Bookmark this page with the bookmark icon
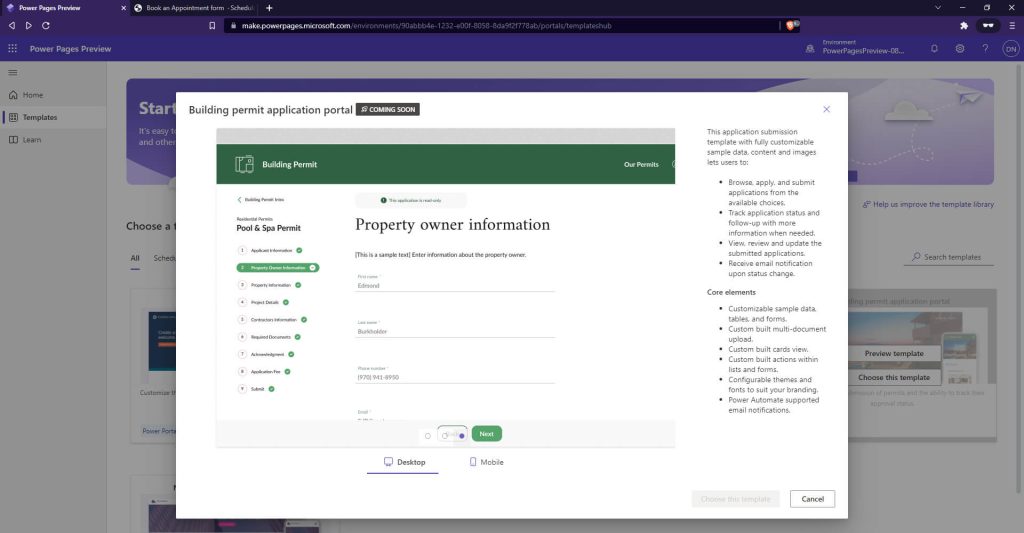This screenshot has width=1024, height=533. 212,25
